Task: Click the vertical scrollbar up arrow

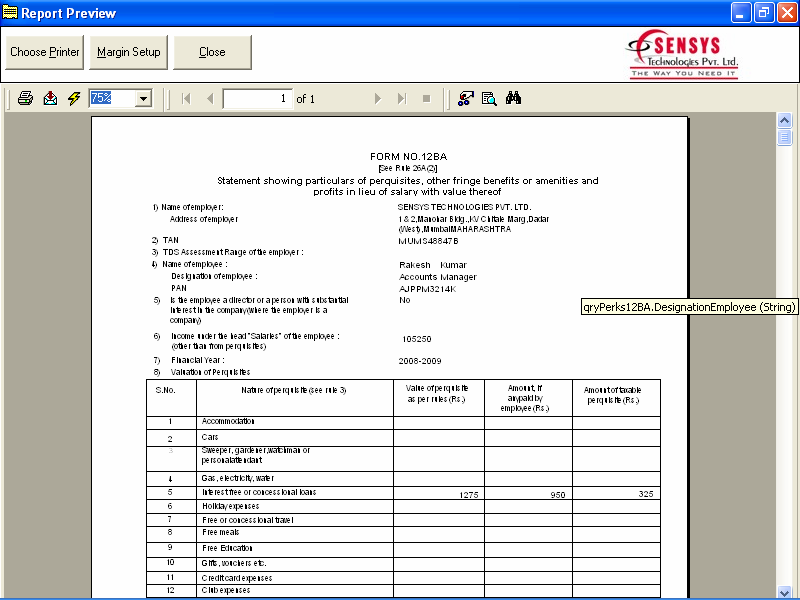Action: point(784,120)
